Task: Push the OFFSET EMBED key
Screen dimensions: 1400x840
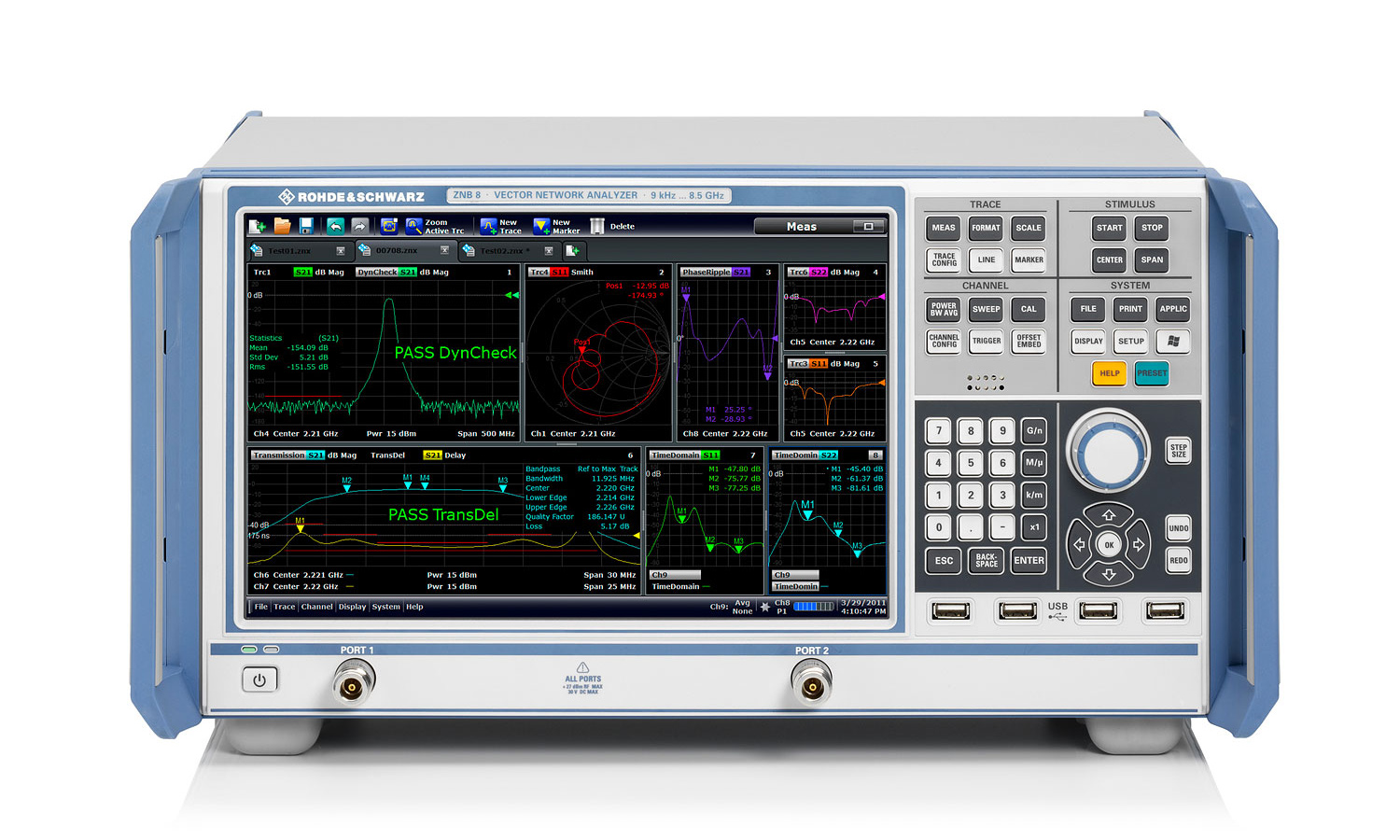Action: pyautogui.click(x=1029, y=342)
